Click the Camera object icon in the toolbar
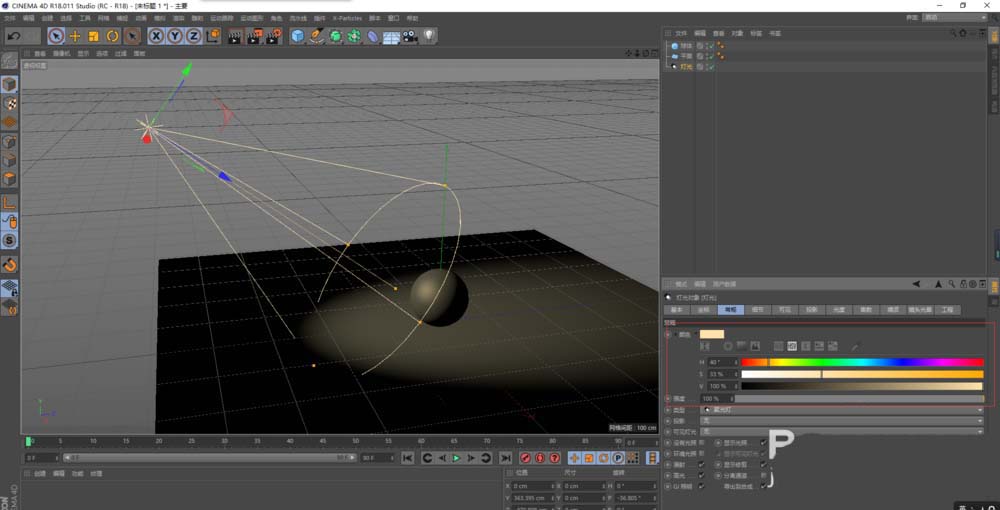 tap(410, 36)
